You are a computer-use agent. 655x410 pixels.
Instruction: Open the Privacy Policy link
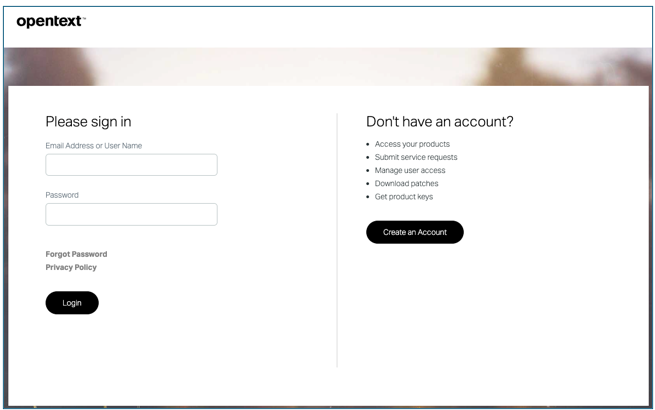click(x=71, y=267)
